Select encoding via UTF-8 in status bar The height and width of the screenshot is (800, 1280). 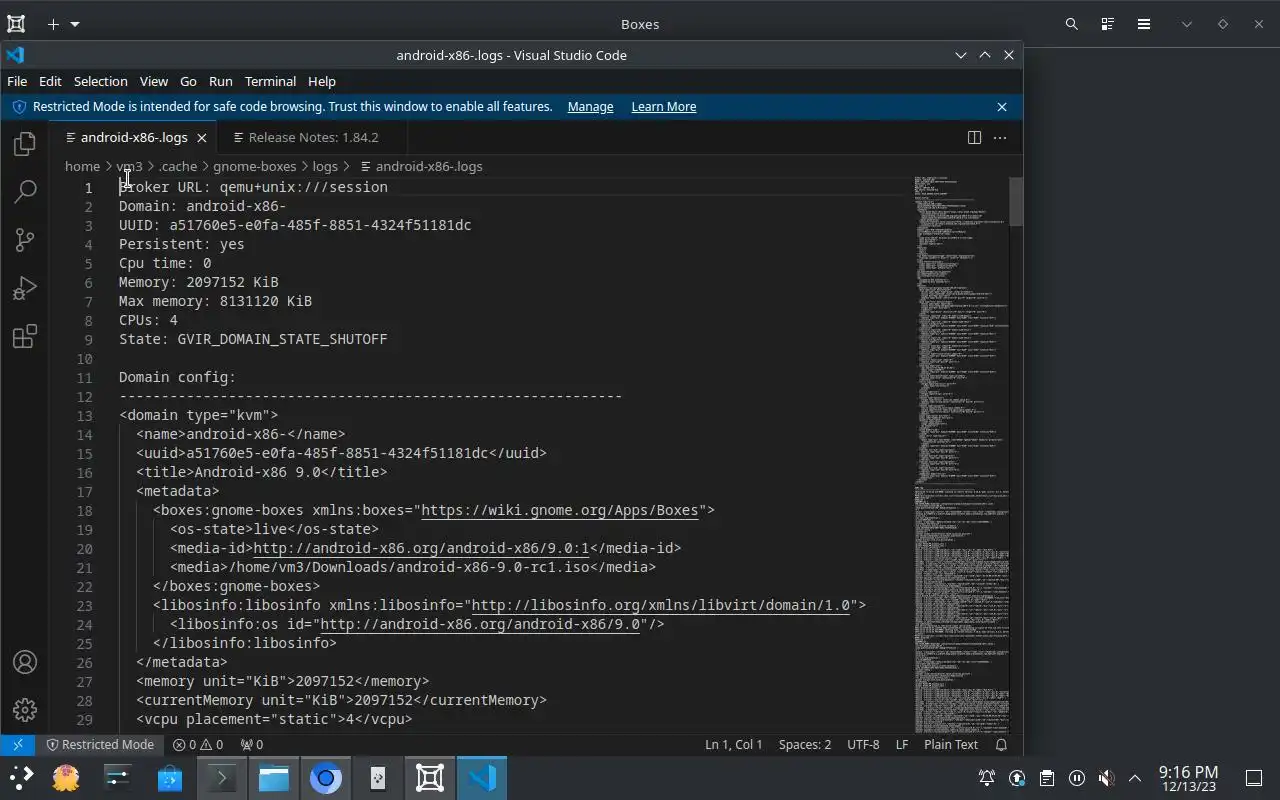863,744
